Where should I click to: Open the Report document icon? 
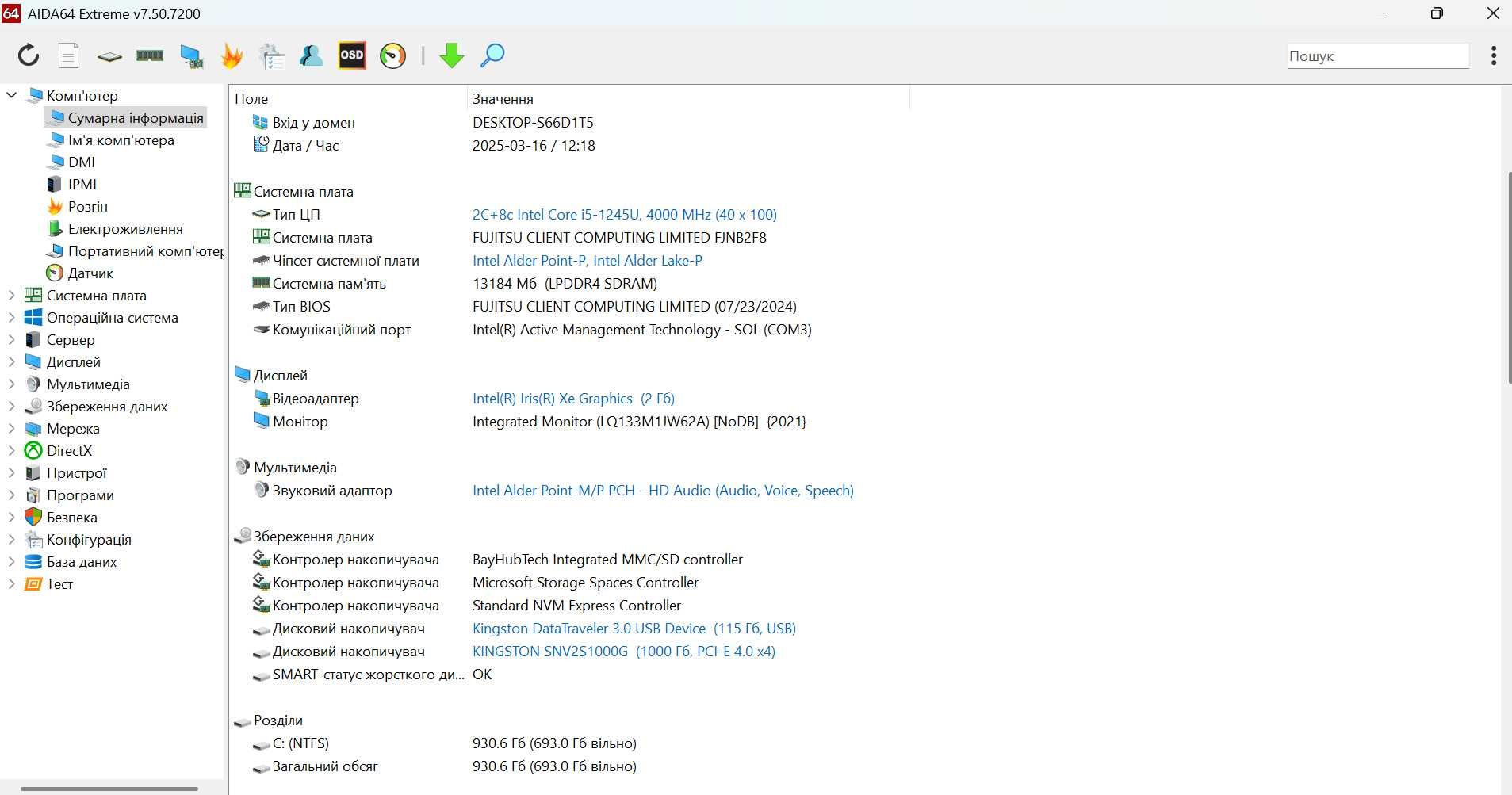(69, 55)
